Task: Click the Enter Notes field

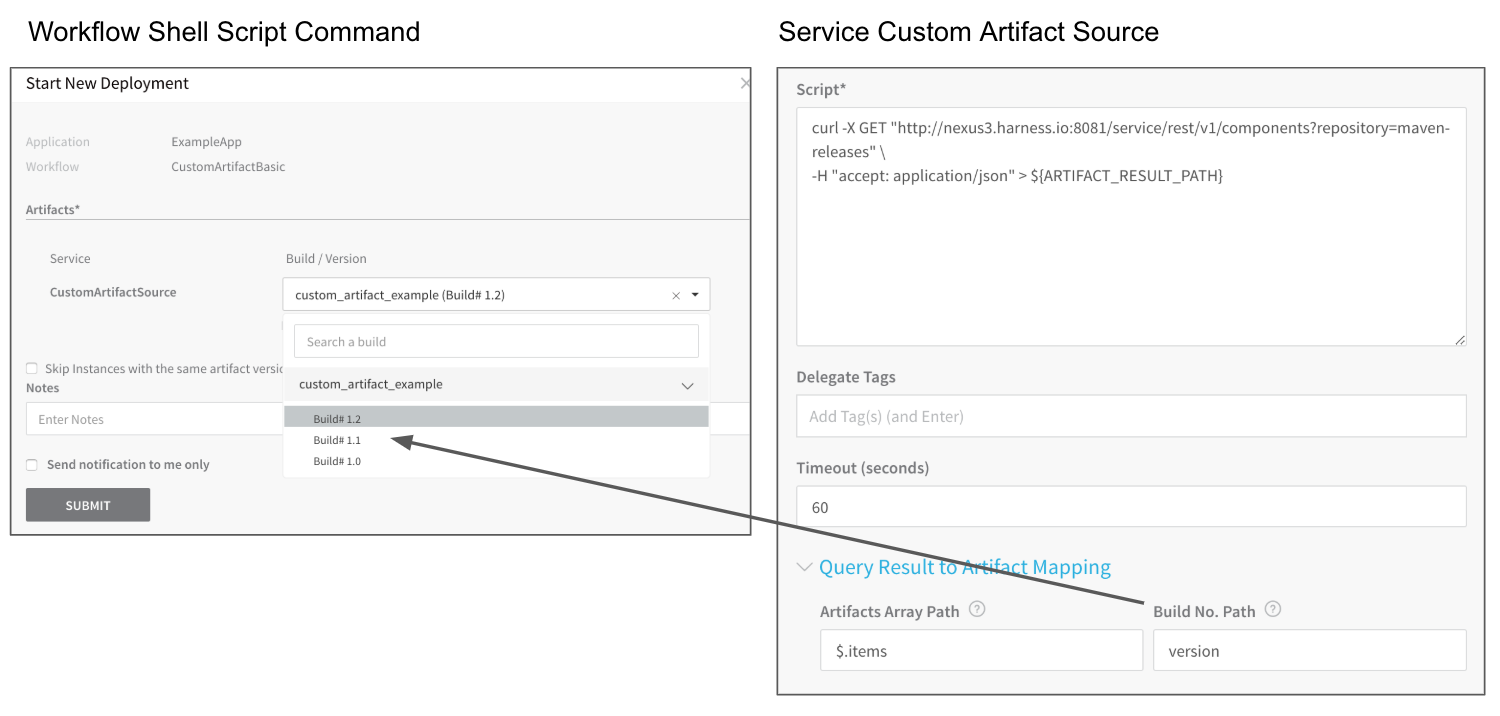Action: 154,419
